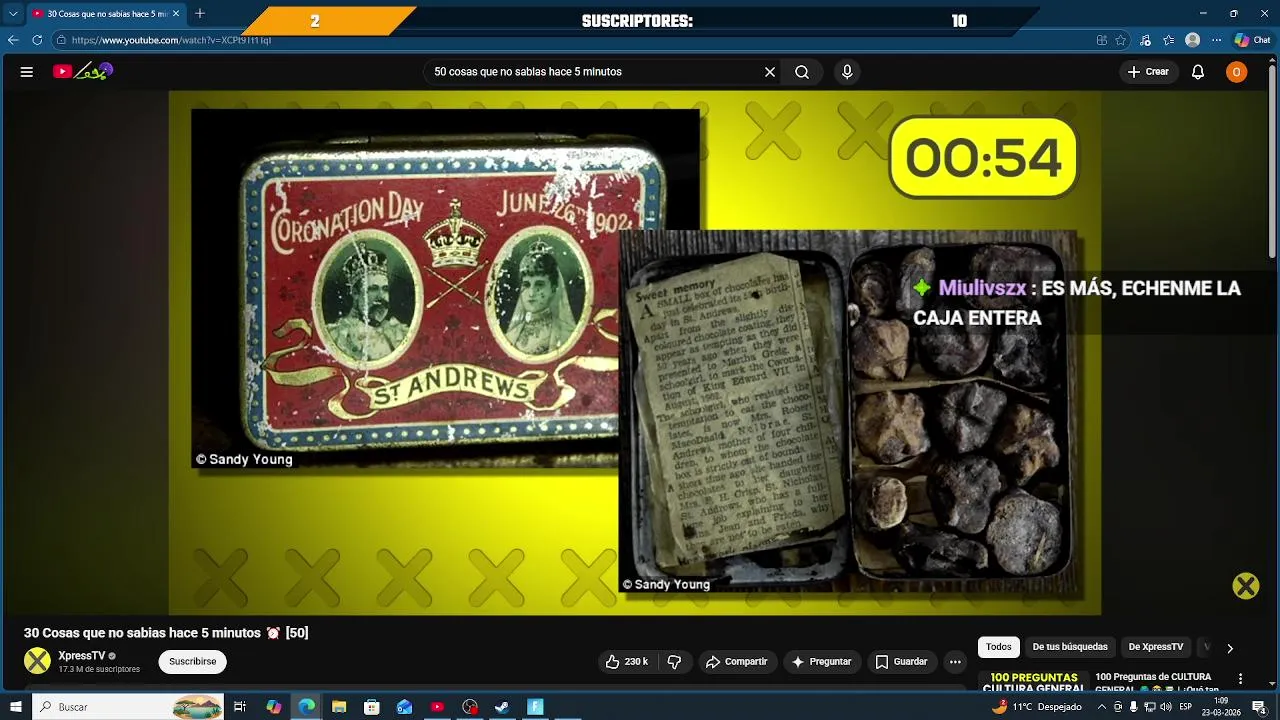Click the Preguntar button
Viewport: 1280px width, 720px height.
[x=821, y=662]
